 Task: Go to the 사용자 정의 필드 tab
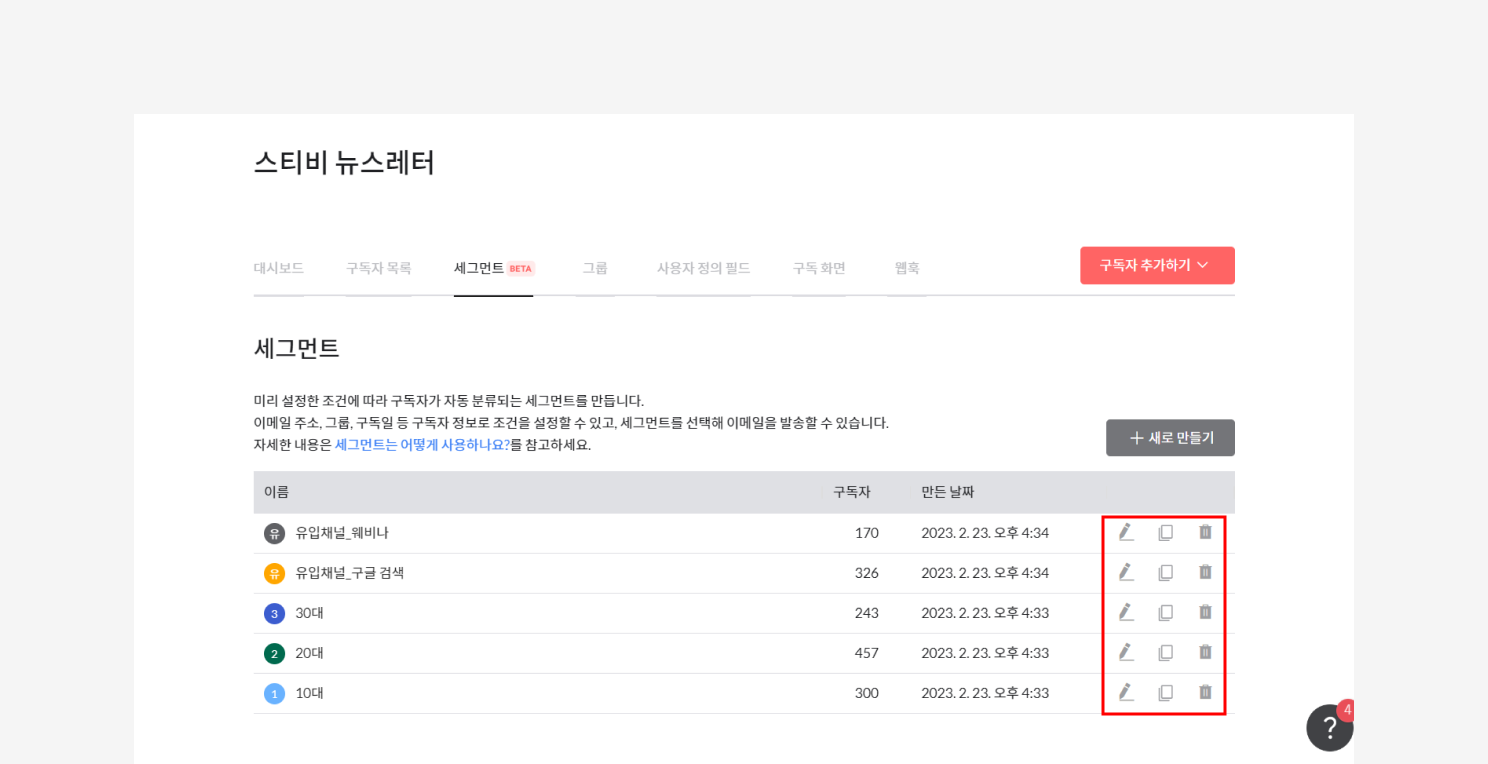tap(703, 268)
